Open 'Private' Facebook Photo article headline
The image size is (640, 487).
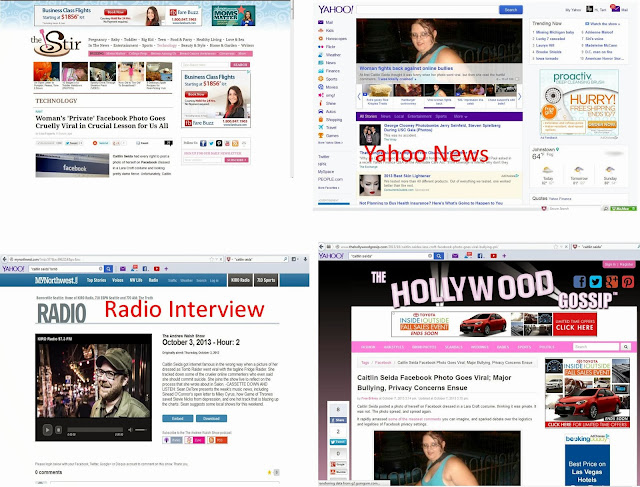[102, 122]
